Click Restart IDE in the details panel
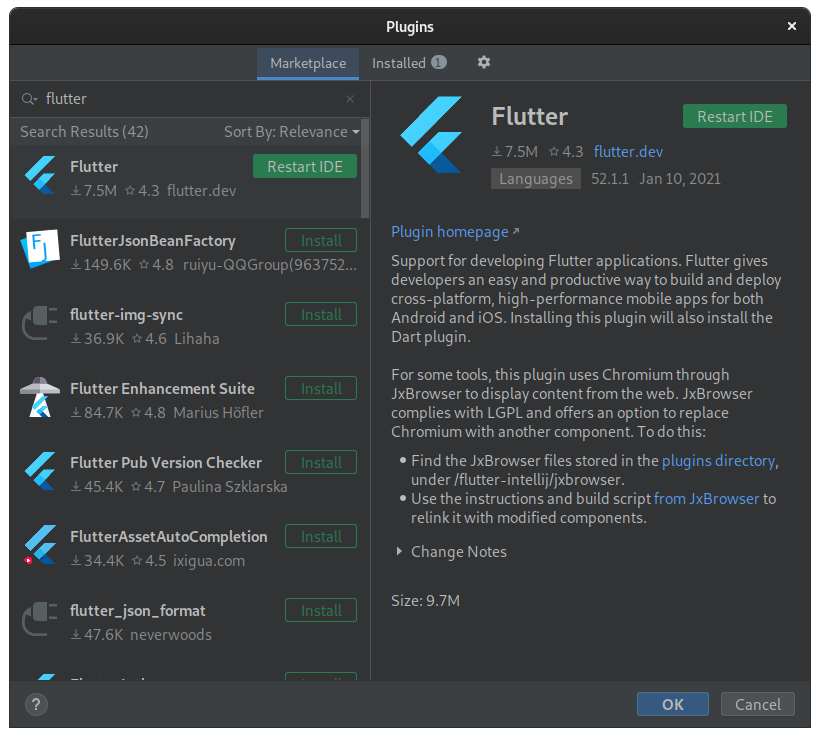The image size is (820, 737). pyautogui.click(x=735, y=116)
